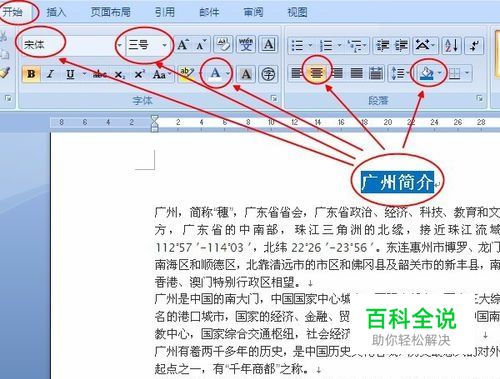
Task: Apply bulleted list
Action: pyautogui.click(x=297, y=45)
